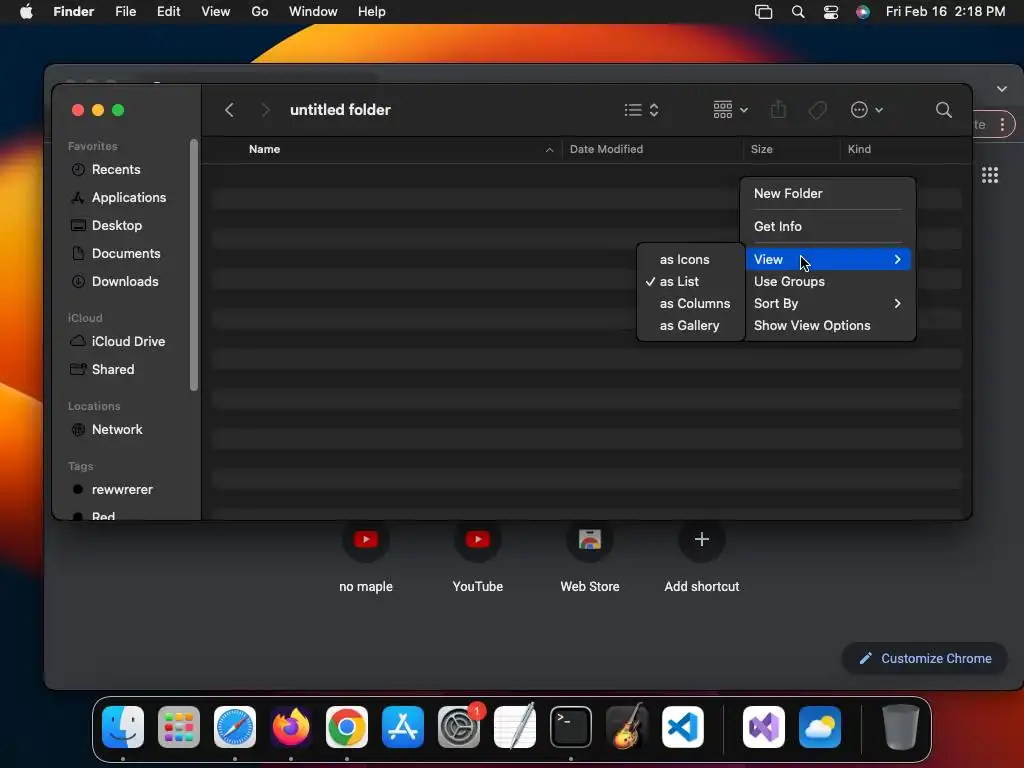Viewport: 1024px width, 768px height.
Task: Open the Chrome three-dot menu
Action: click(x=1002, y=125)
